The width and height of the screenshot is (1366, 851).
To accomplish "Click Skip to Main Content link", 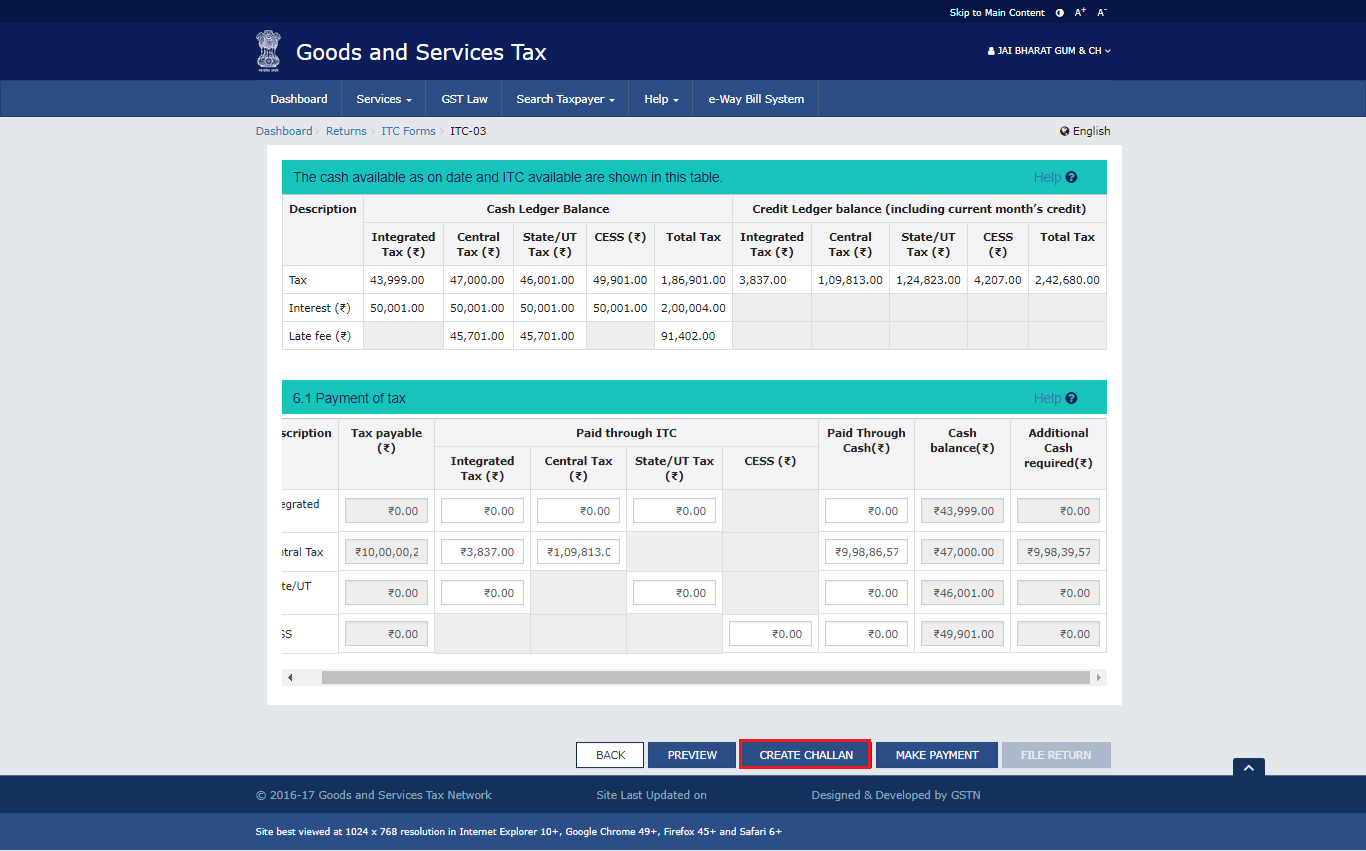I will pos(997,13).
